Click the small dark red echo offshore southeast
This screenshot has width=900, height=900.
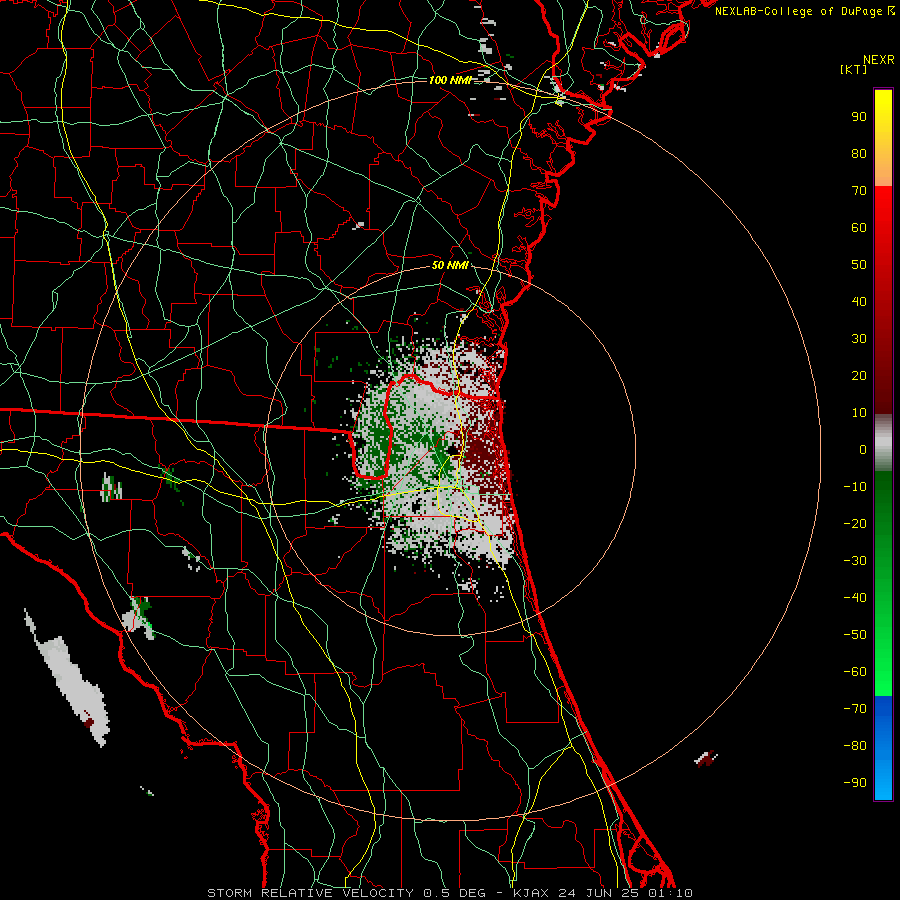[x=707, y=758]
